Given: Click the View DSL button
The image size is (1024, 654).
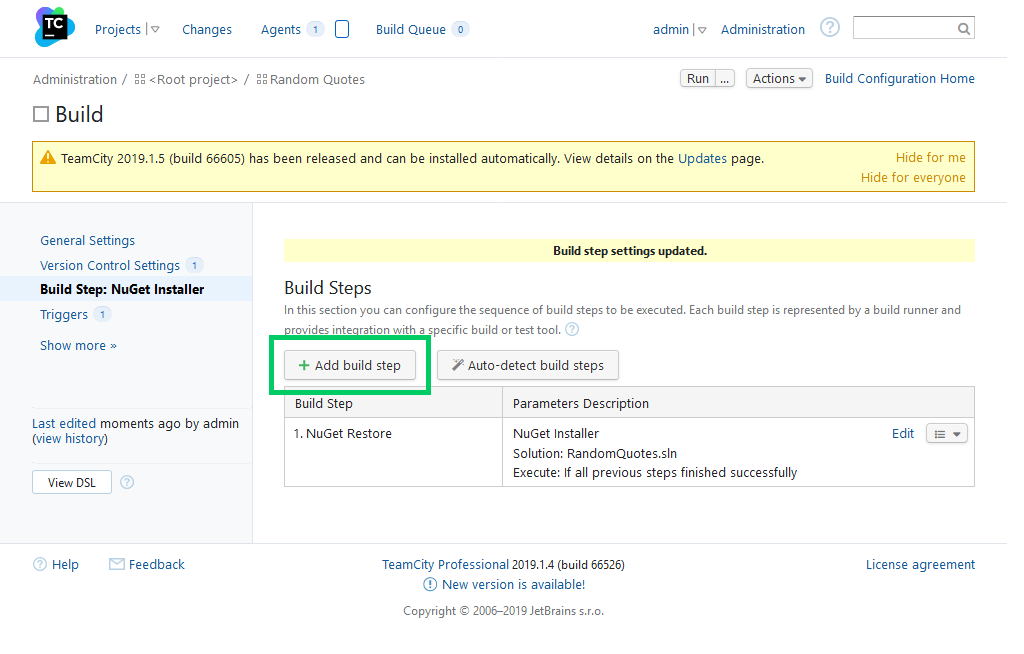Looking at the screenshot, I should pyautogui.click(x=72, y=482).
